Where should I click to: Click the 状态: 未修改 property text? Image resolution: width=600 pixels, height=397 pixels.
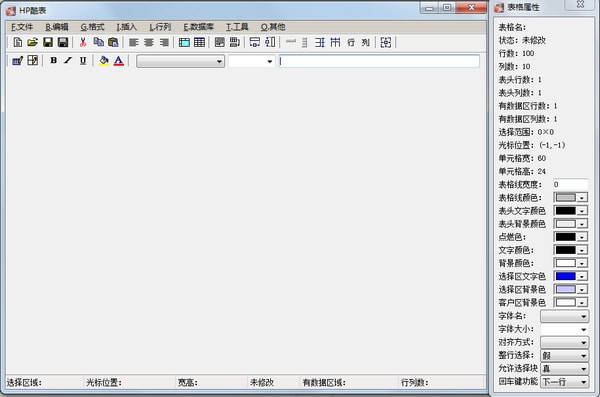coord(522,40)
